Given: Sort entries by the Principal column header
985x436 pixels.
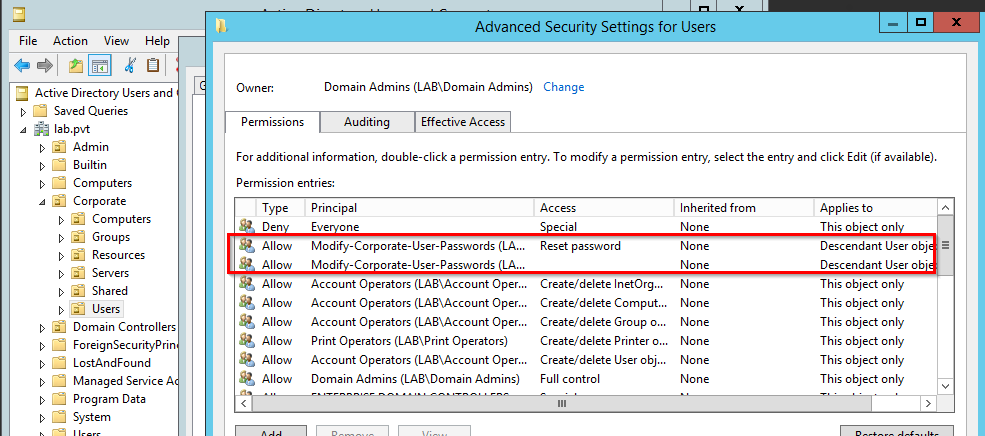Looking at the screenshot, I should 419,208.
